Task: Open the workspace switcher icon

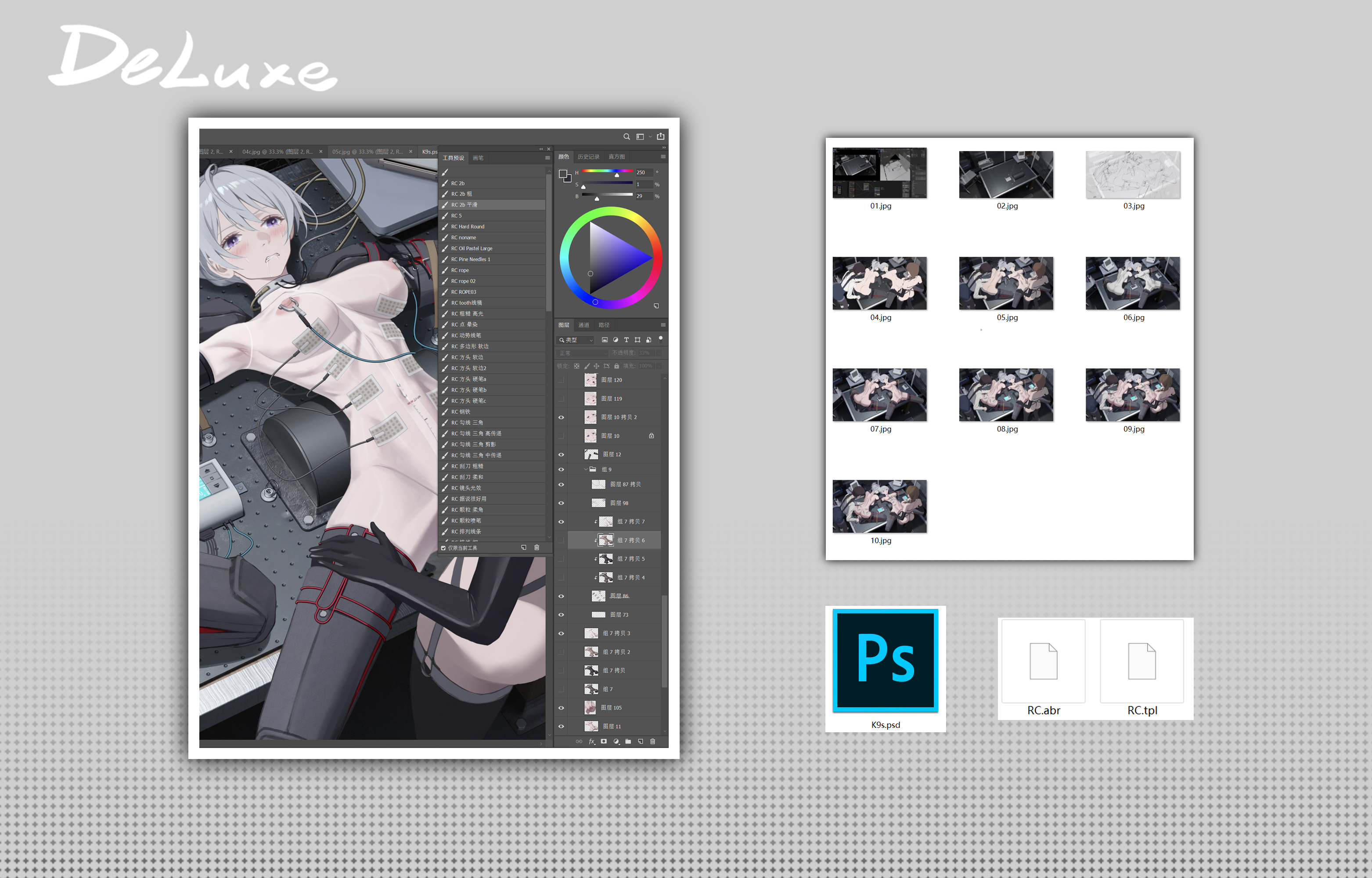Action: click(640, 137)
